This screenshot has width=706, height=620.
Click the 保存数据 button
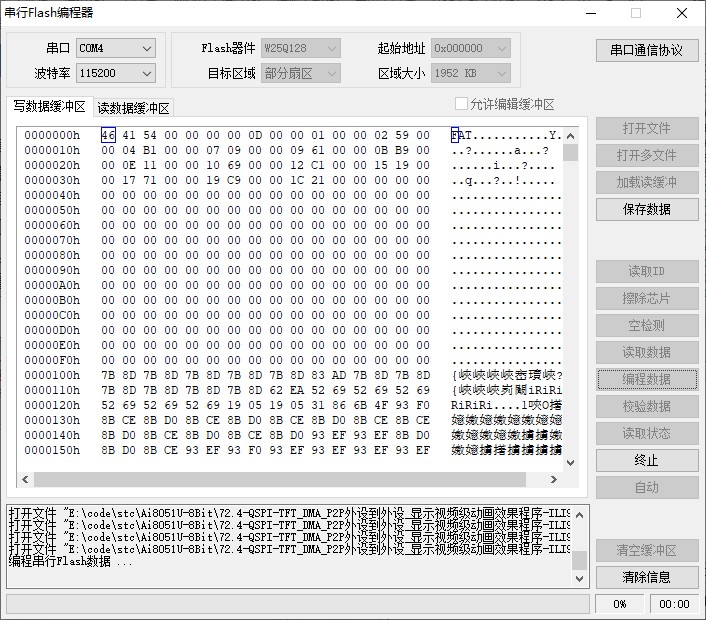pyautogui.click(x=647, y=209)
